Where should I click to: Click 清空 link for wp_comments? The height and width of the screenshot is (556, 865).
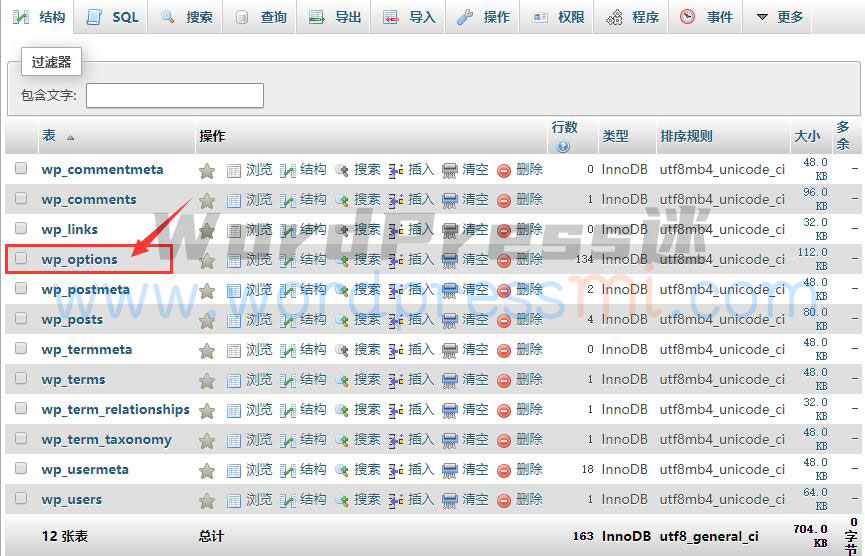coord(476,199)
